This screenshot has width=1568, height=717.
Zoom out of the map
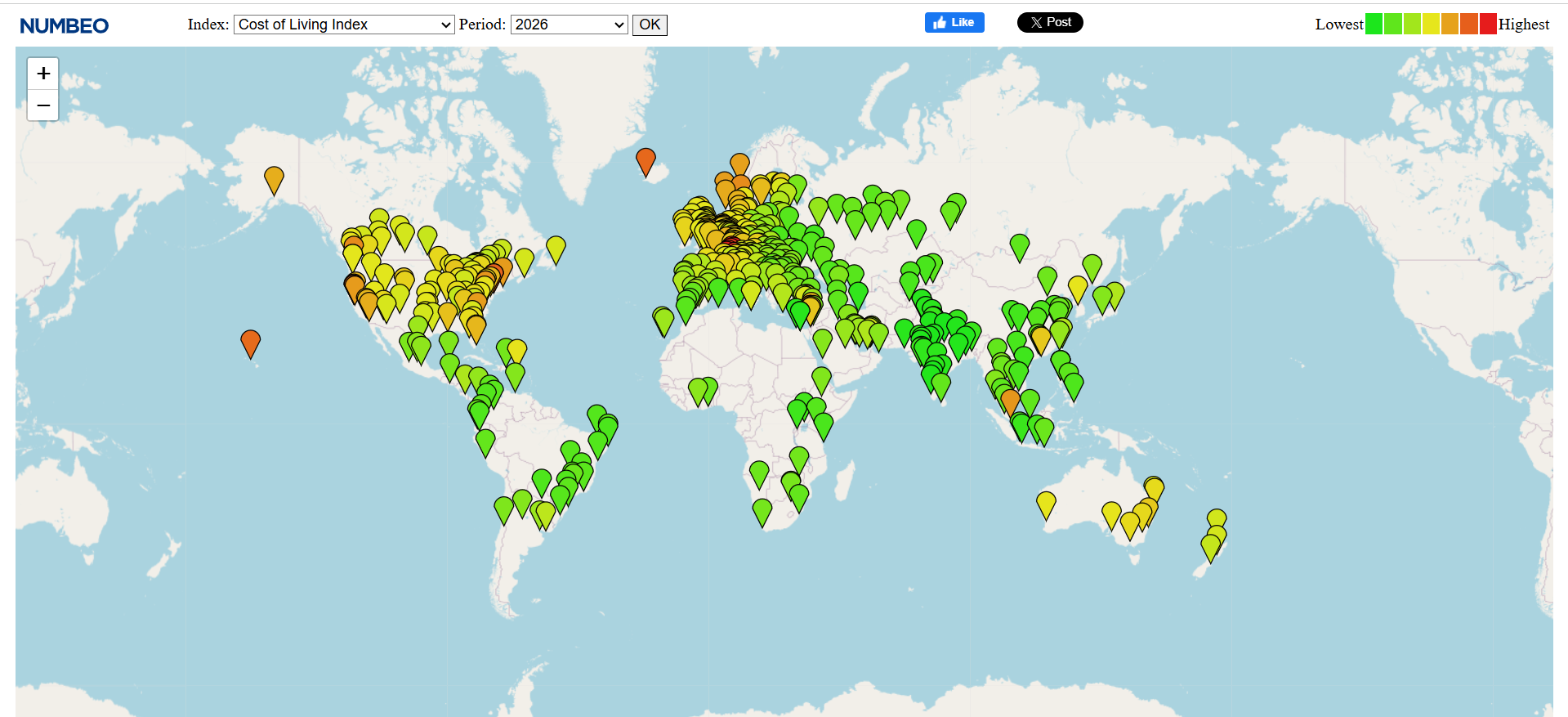[x=43, y=105]
